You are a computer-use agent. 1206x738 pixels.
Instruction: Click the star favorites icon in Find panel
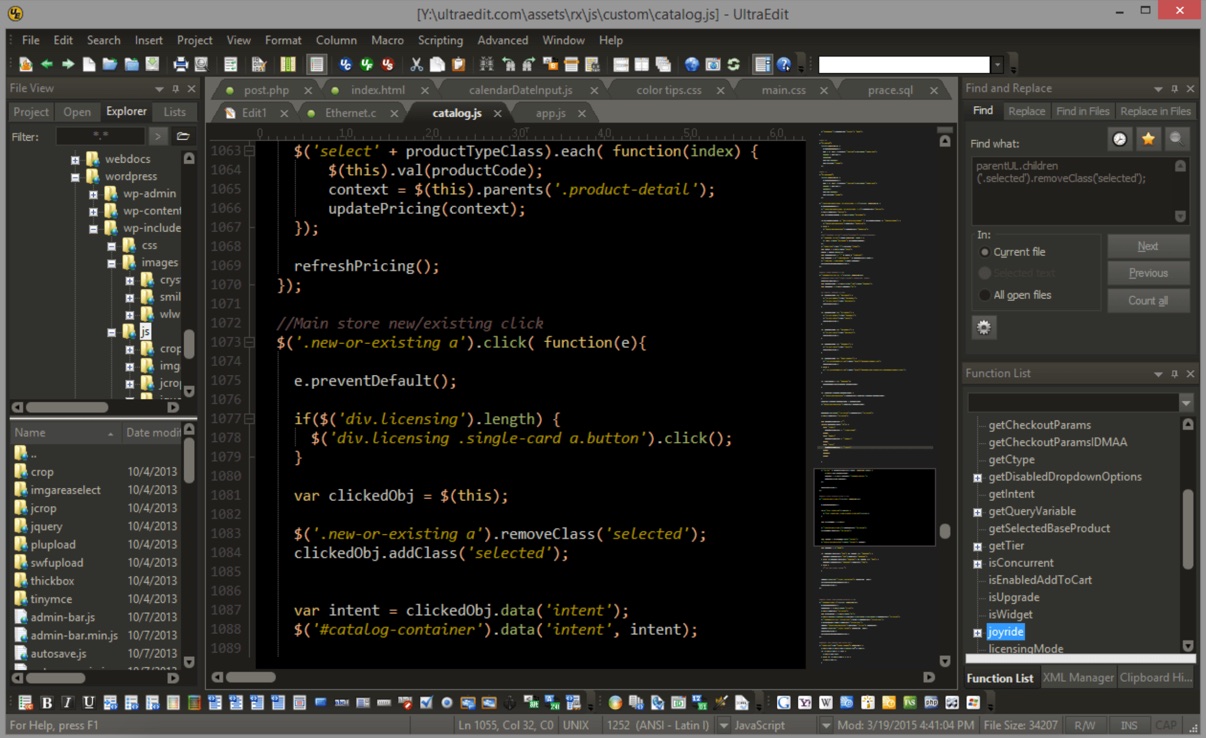click(1148, 139)
